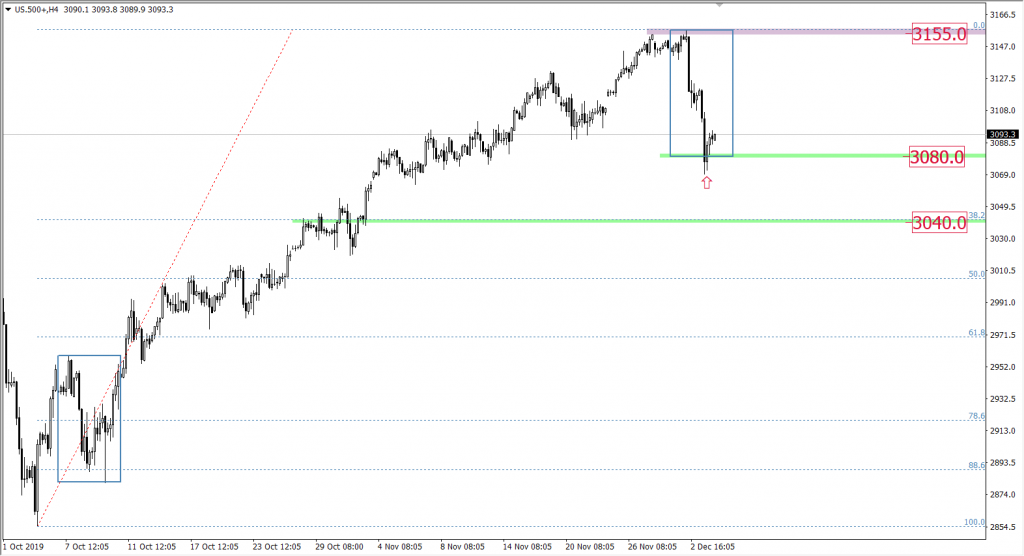Click the 2893.5 value on the price scale
Screen dimensions: 1024x556
pyautogui.click(x=1003, y=463)
